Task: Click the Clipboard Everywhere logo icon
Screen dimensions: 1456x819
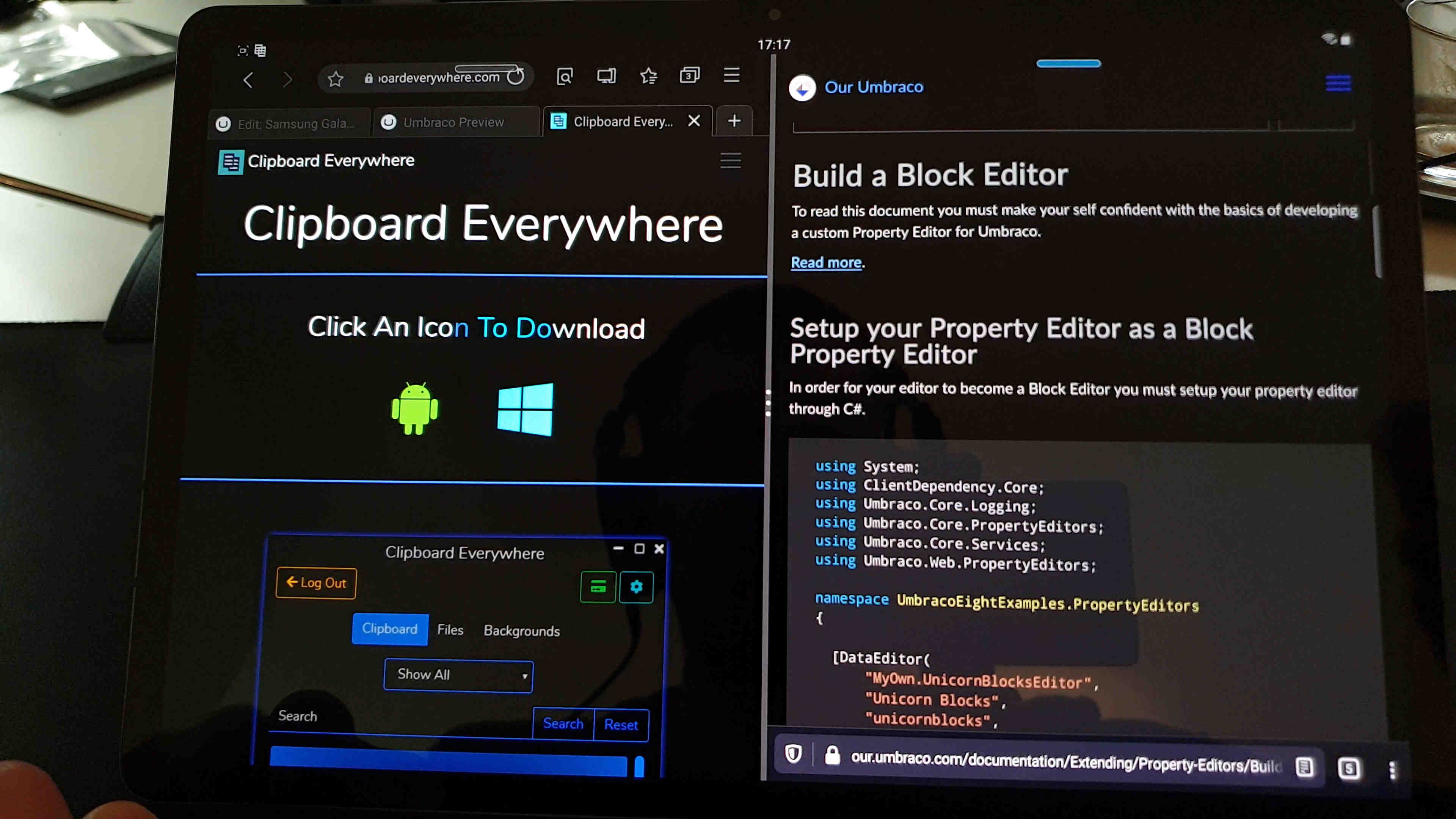Action: [231, 162]
